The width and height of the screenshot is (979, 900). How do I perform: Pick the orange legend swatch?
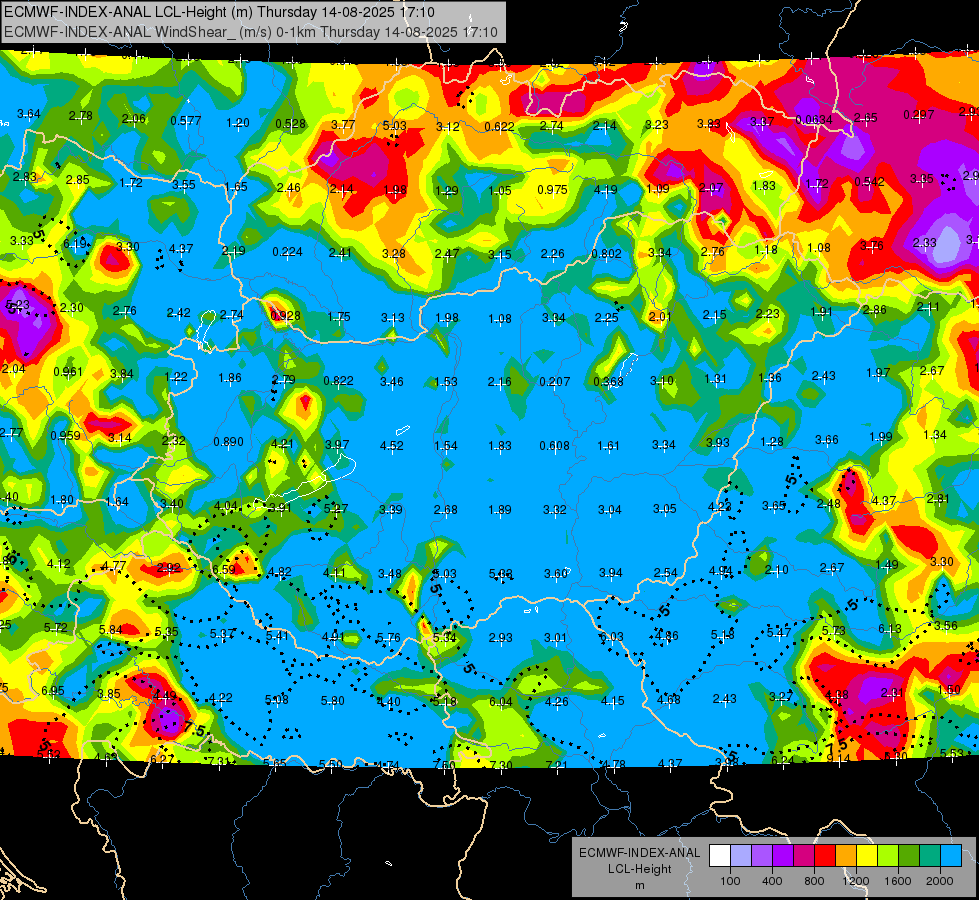coord(846,856)
